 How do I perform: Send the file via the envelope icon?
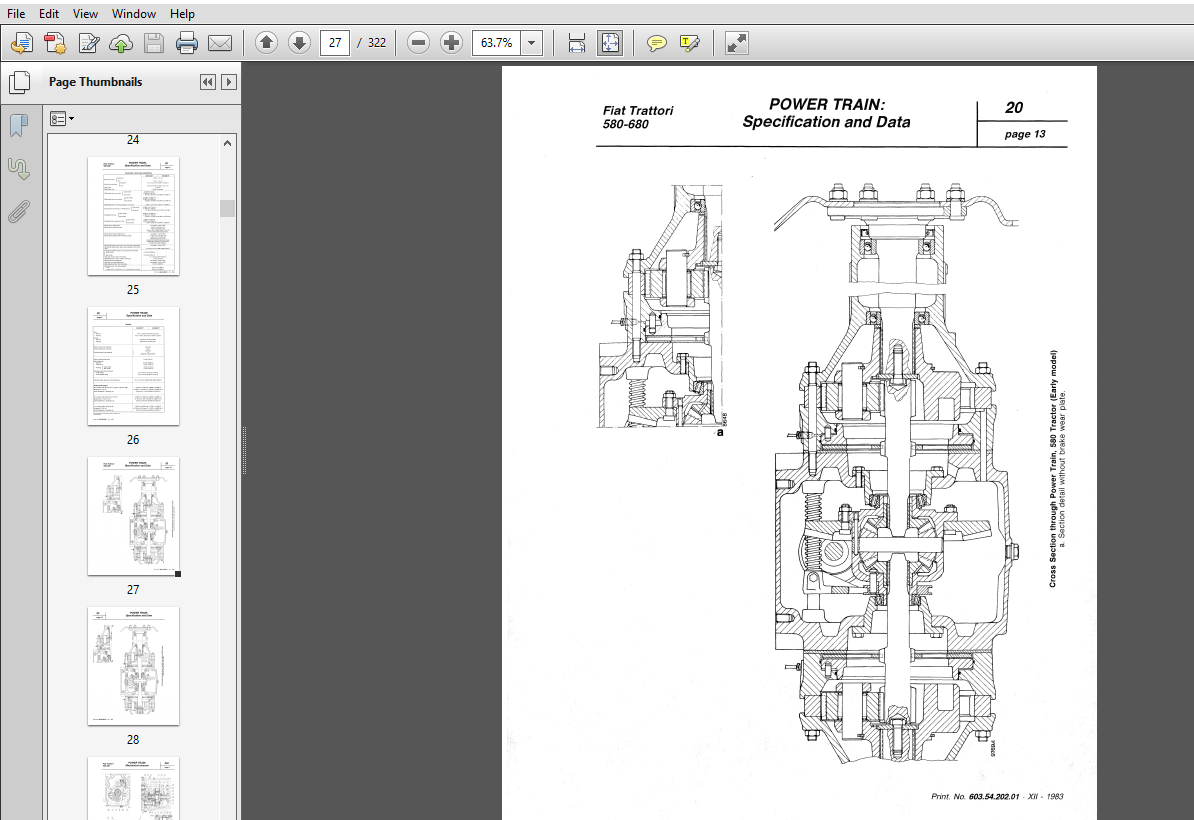click(x=220, y=43)
